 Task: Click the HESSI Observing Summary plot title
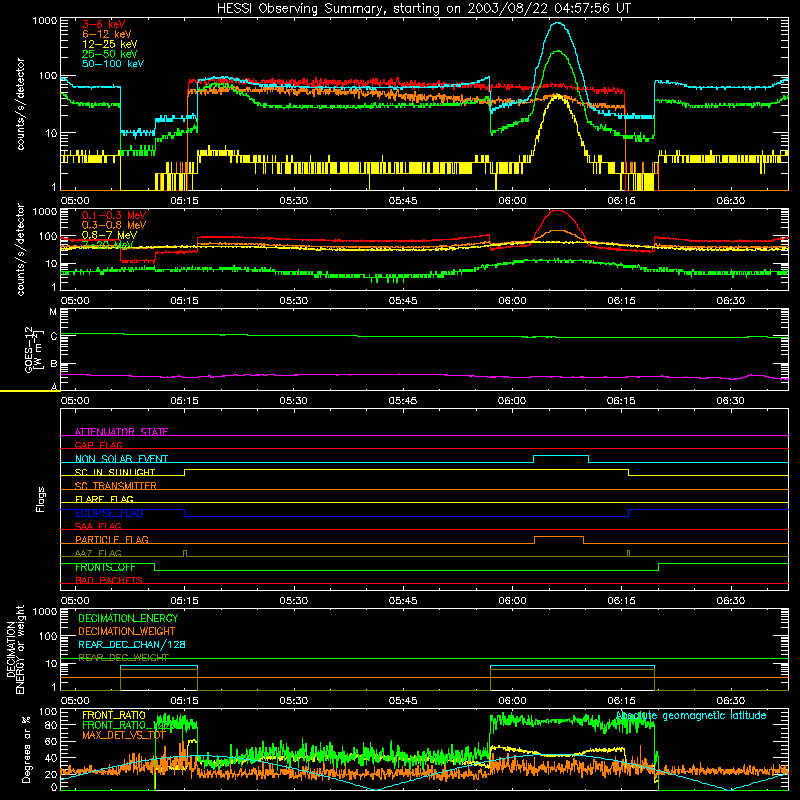[x=423, y=9]
